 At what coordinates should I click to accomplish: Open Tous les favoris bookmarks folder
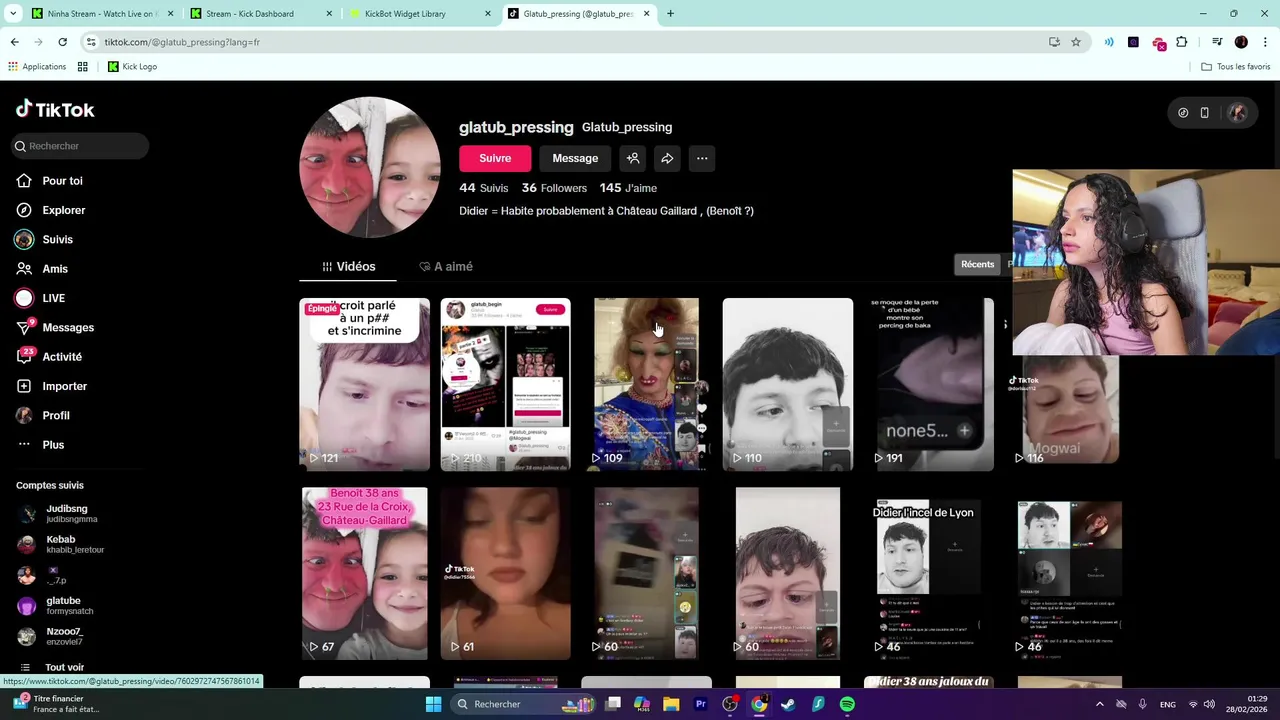coord(1236,66)
